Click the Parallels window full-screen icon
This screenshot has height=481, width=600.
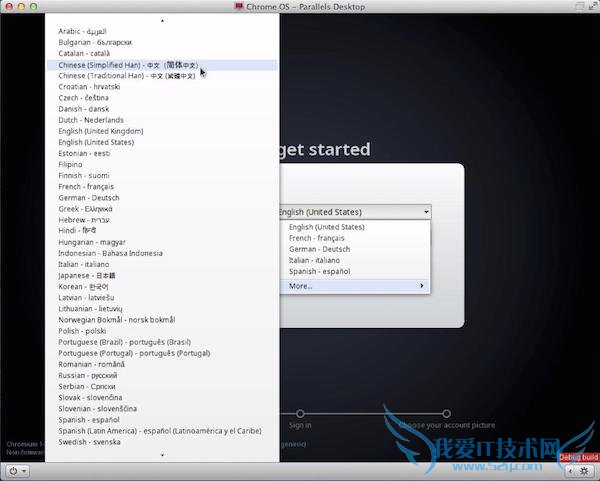592,6
